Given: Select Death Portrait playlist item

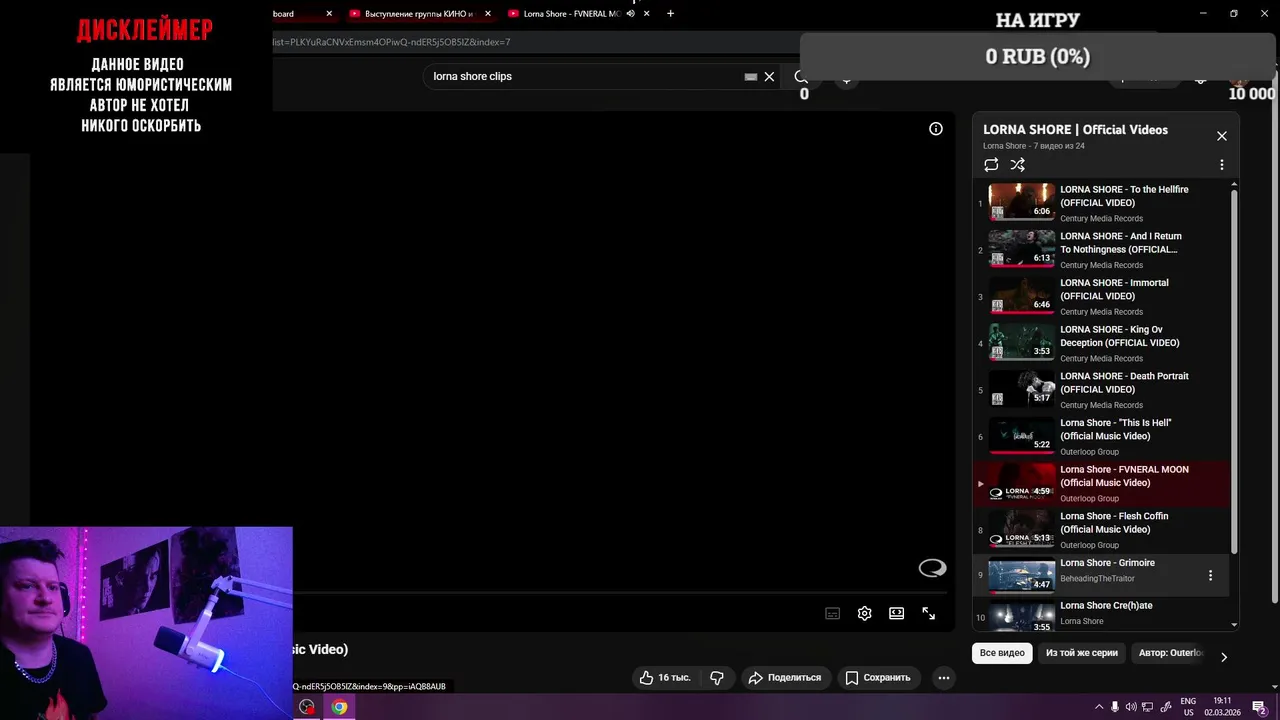Looking at the screenshot, I should (x=1102, y=390).
